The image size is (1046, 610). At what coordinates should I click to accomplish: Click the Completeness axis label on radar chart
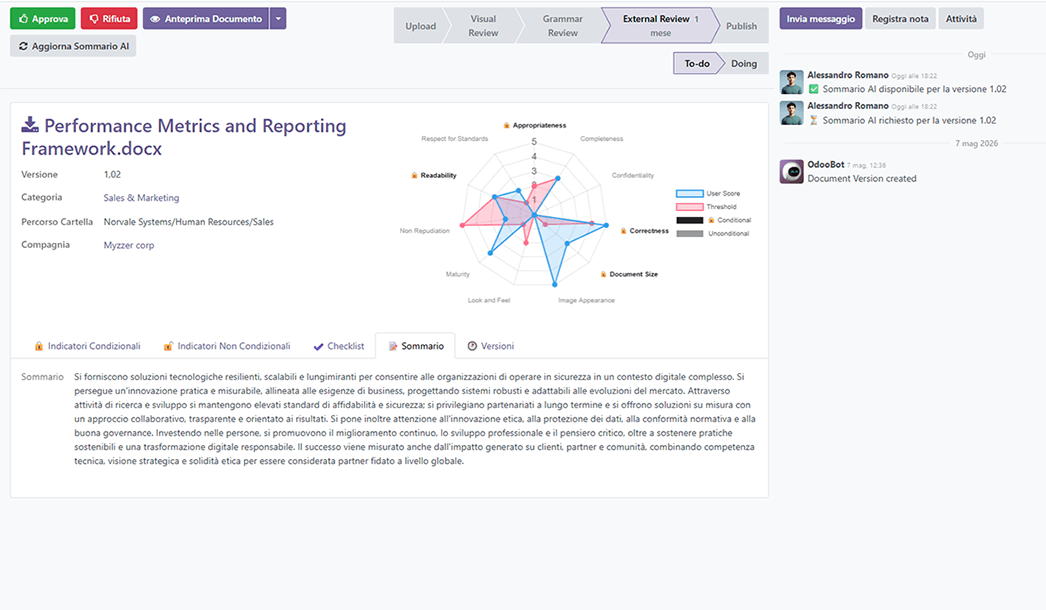[601, 139]
